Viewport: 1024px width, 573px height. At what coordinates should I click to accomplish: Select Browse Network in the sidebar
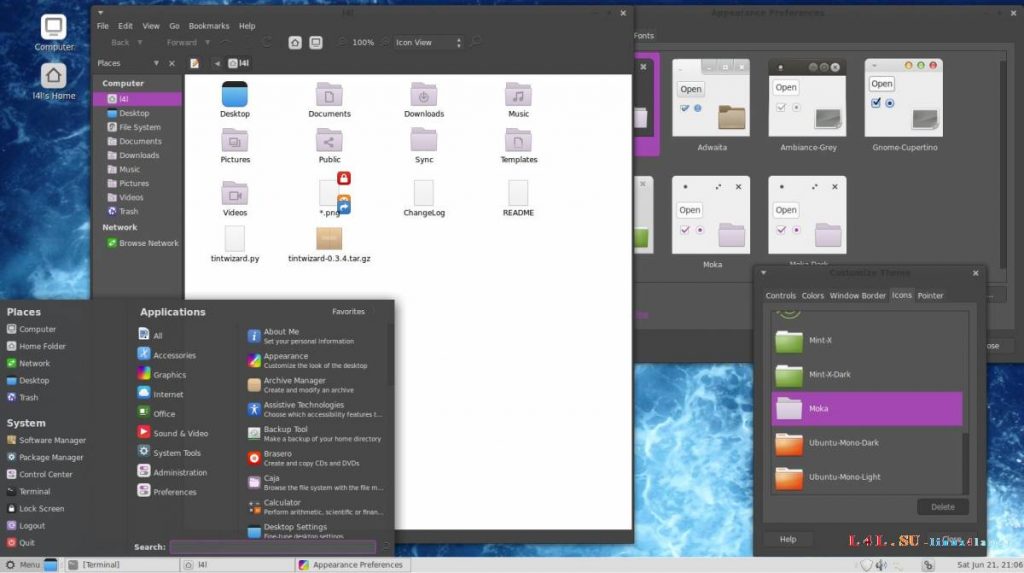(142, 243)
